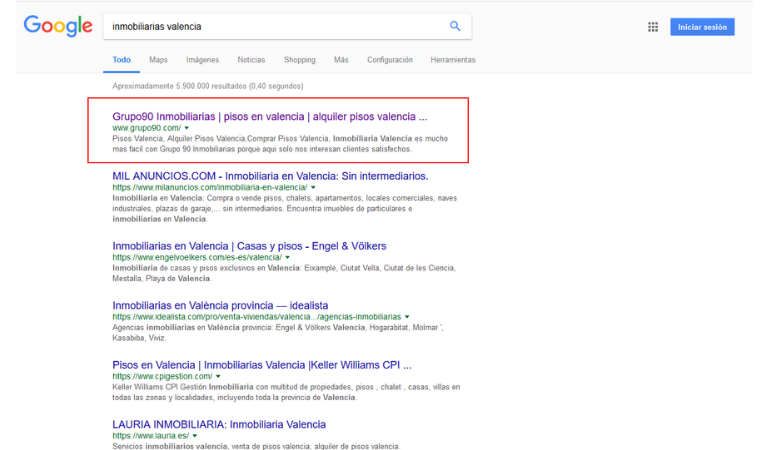Screen dimensions: 768x450
Task: Expand dropdown arrow next to www.grupo90.com
Action: [x=187, y=128]
